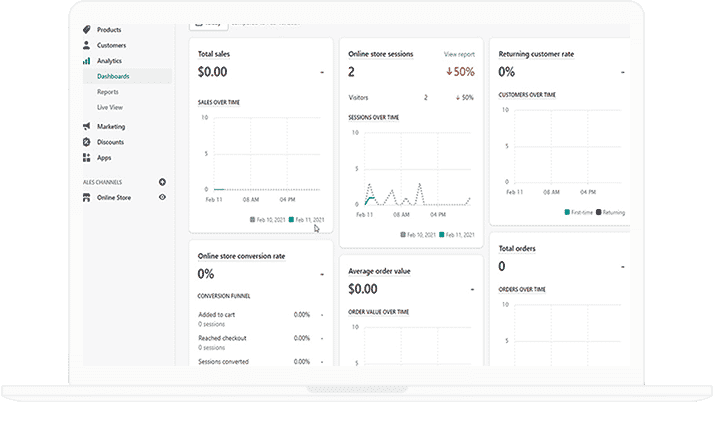Viewport: 715px width, 430px height.
Task: Open Online Store sales channel
Action: [114, 197]
